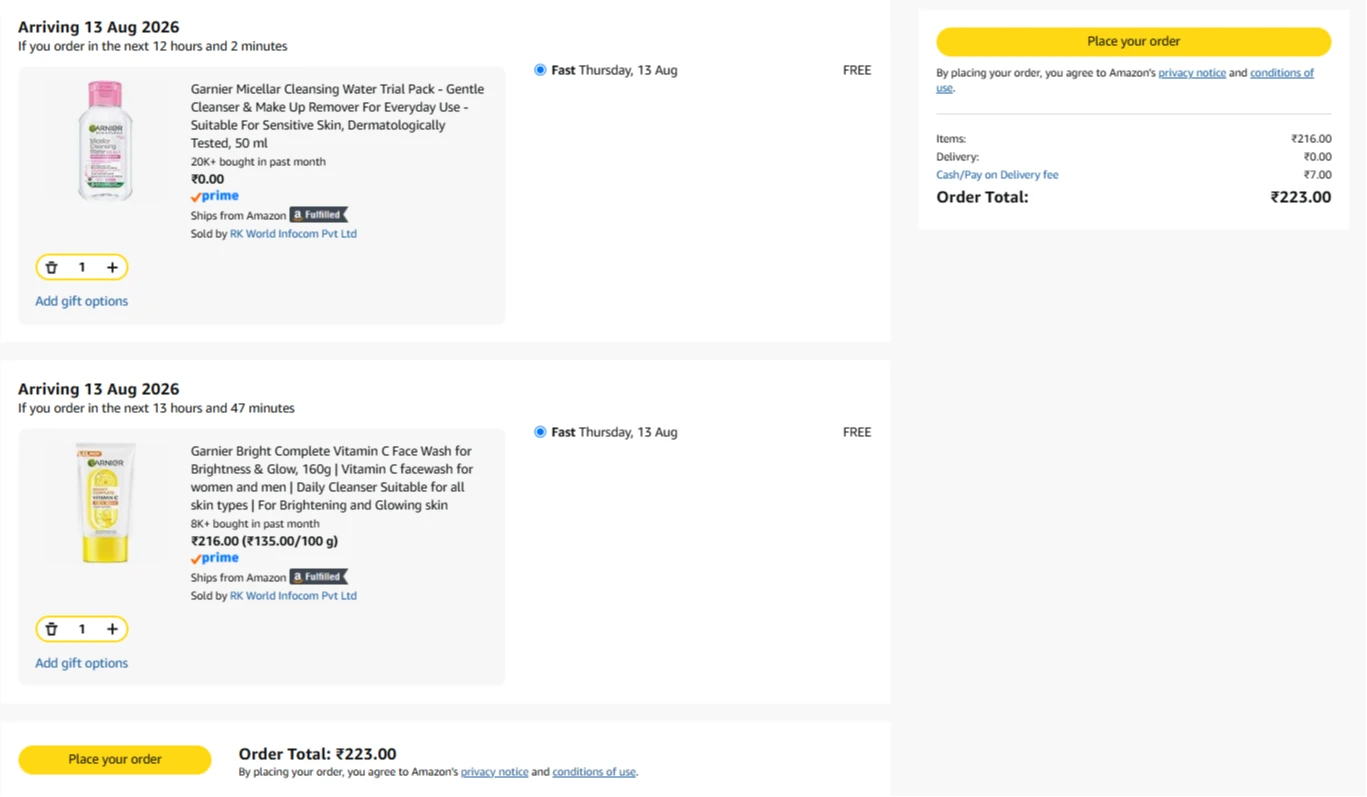Image resolution: width=1367 pixels, height=797 pixels.
Task: Click the Garnier Micellar Cleansing Water title text
Action: point(338,116)
